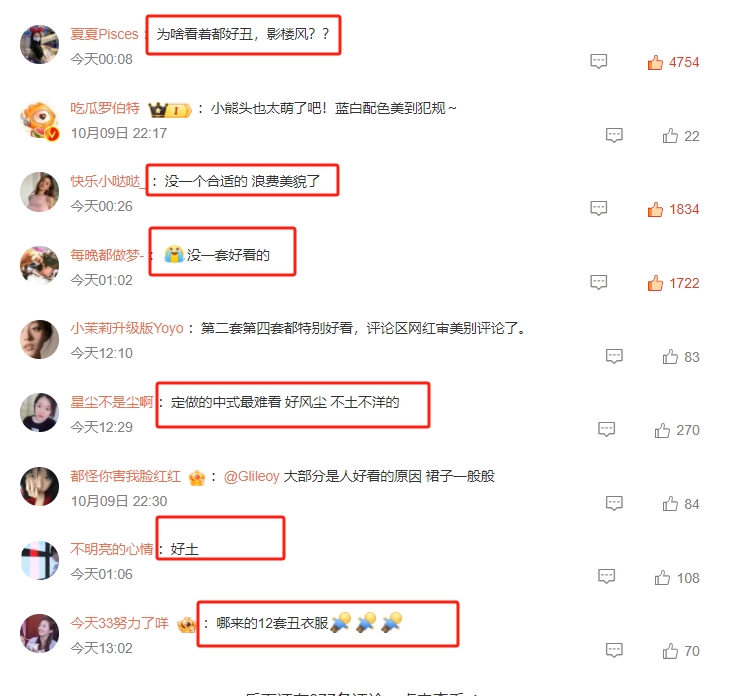Reply to 星尘不是尘啊 comment via bubble icon
The width and height of the screenshot is (729, 696).
pyautogui.click(x=606, y=430)
